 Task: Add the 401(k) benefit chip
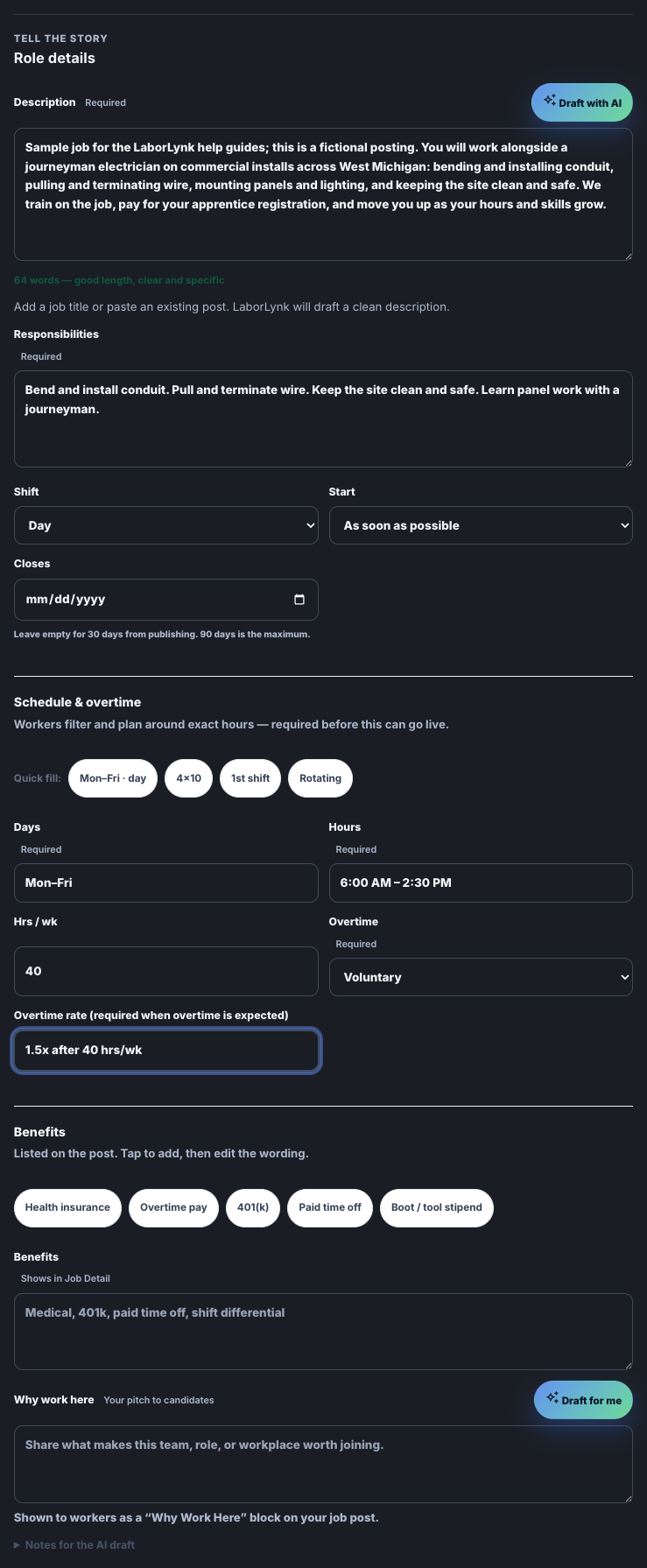coord(253,1207)
